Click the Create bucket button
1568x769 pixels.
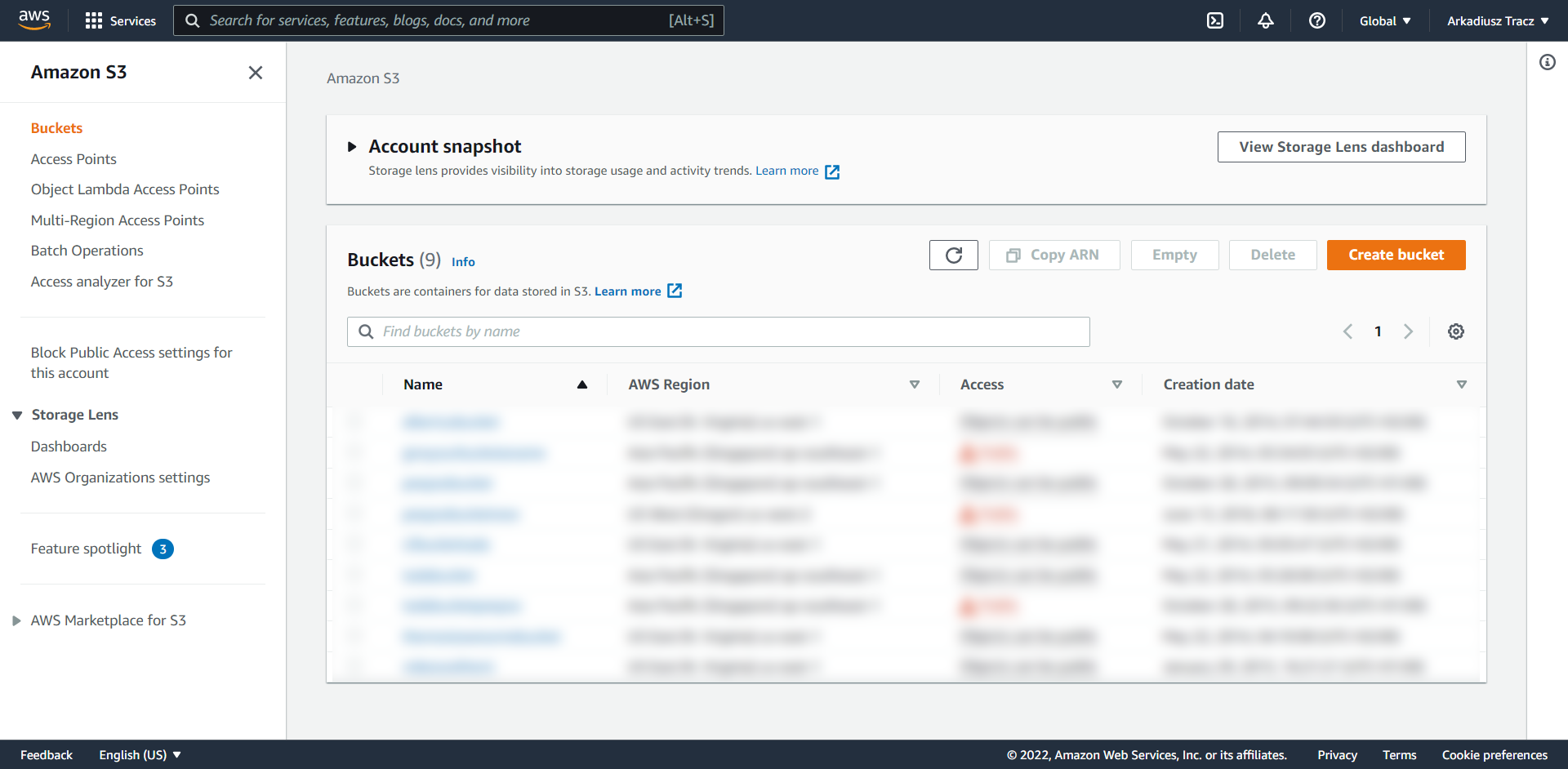[1396, 255]
